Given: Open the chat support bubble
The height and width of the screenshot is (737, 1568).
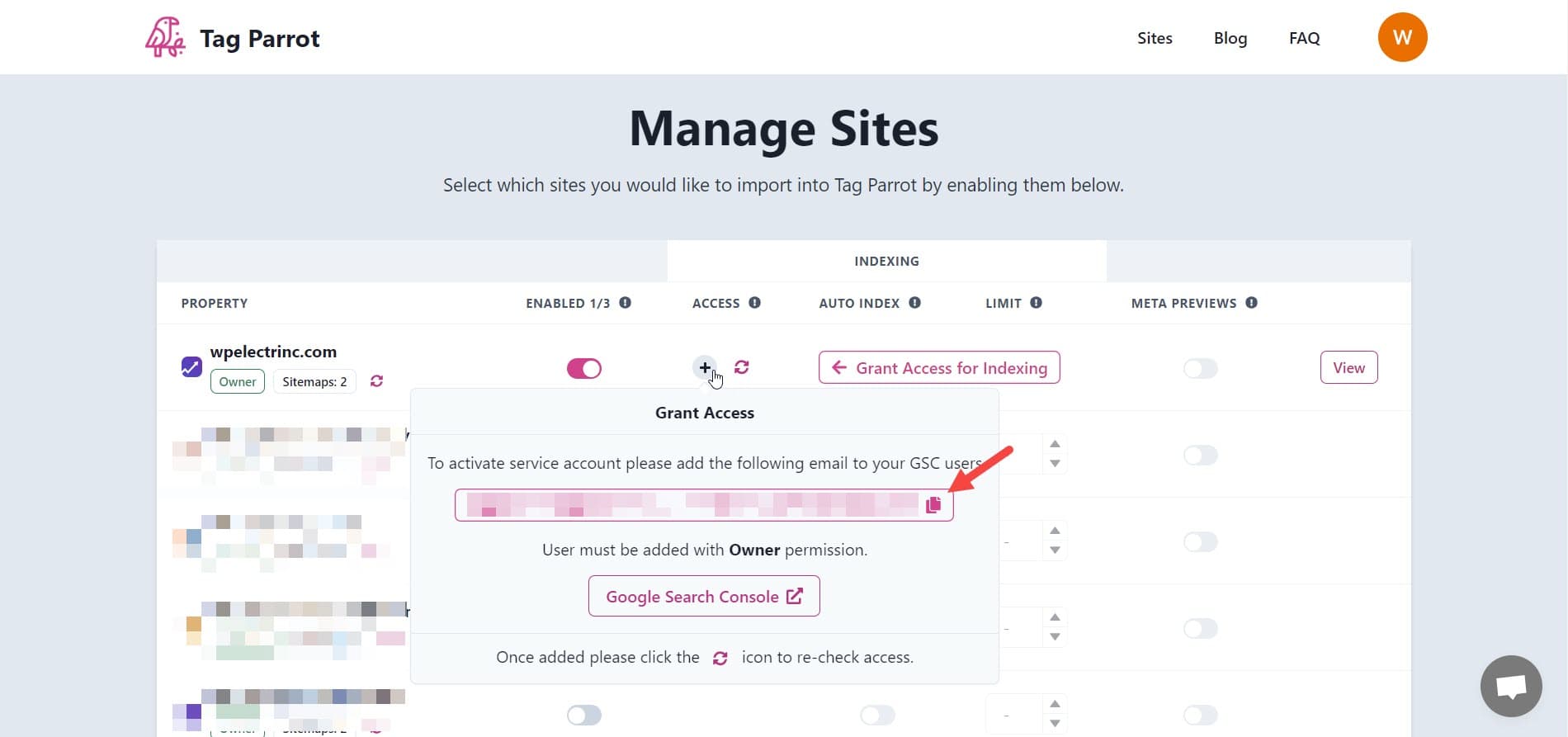Looking at the screenshot, I should [1511, 687].
